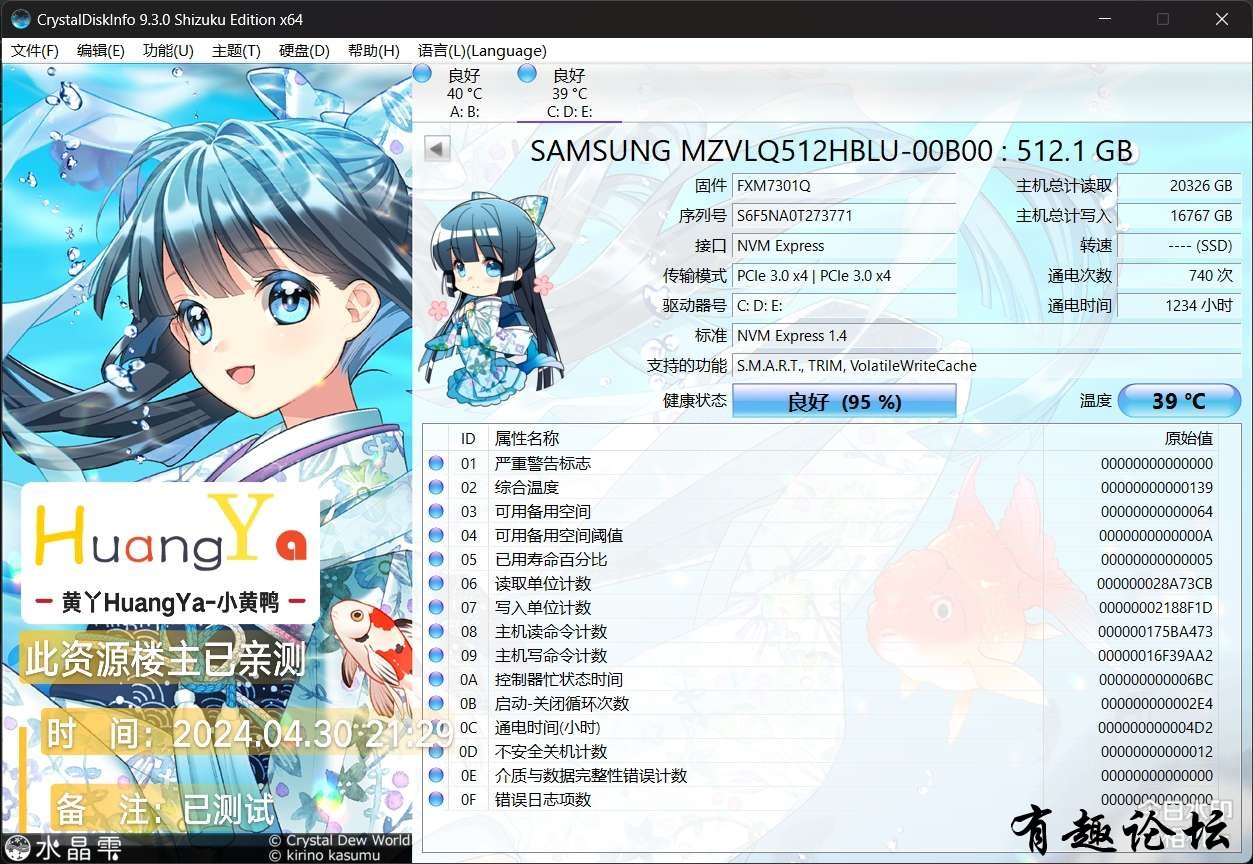Click the transfer mode field PCIe 3.0 x4
The height and width of the screenshot is (864, 1253).
pyautogui.click(x=844, y=276)
